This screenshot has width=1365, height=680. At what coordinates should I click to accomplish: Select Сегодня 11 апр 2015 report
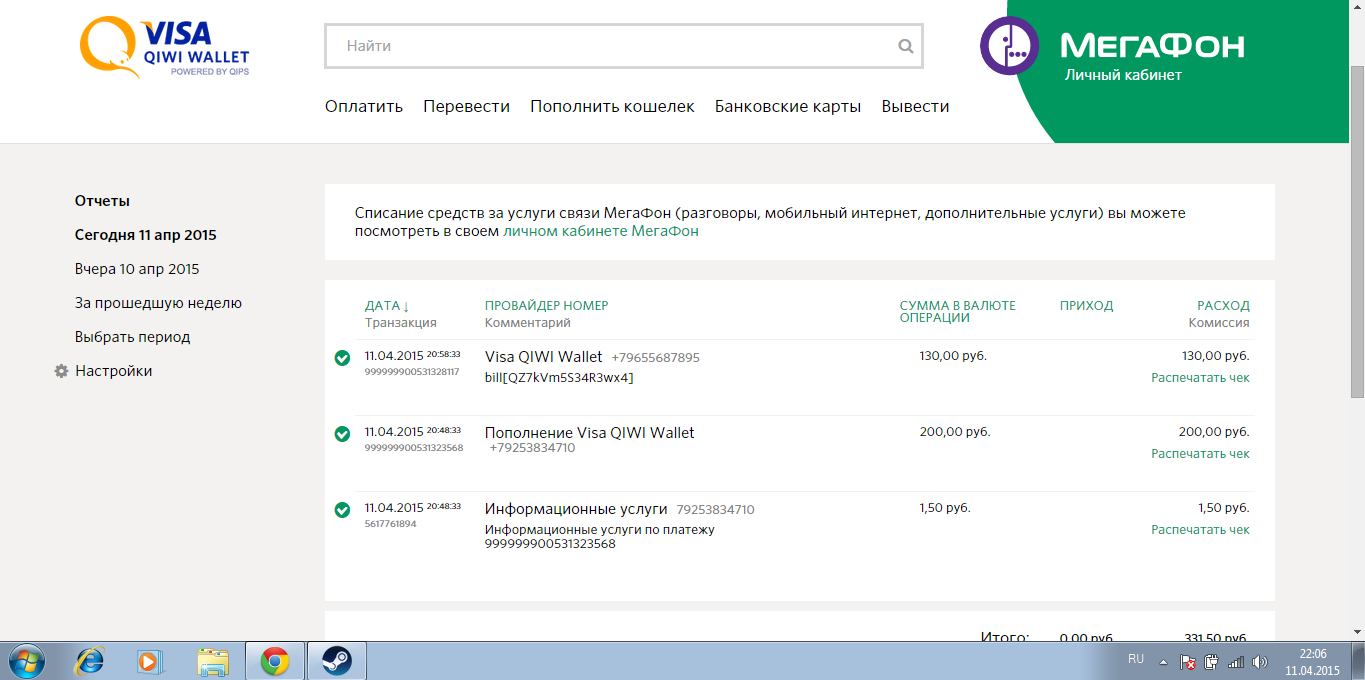pos(146,235)
